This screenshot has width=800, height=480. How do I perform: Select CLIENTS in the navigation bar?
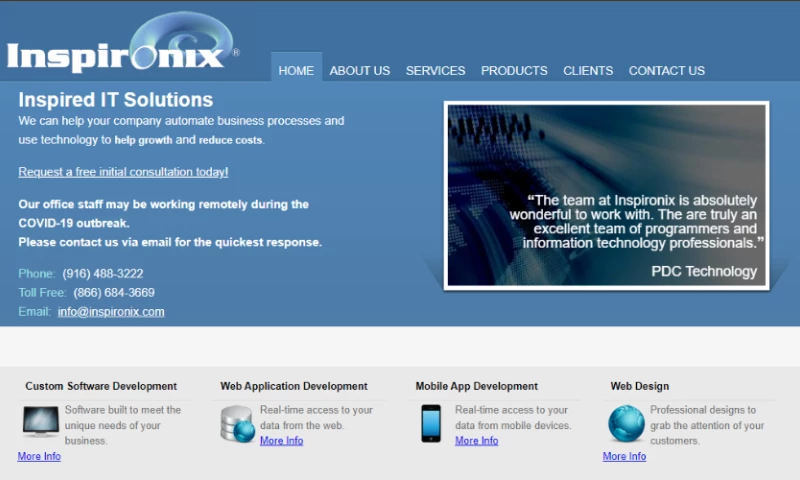point(588,70)
